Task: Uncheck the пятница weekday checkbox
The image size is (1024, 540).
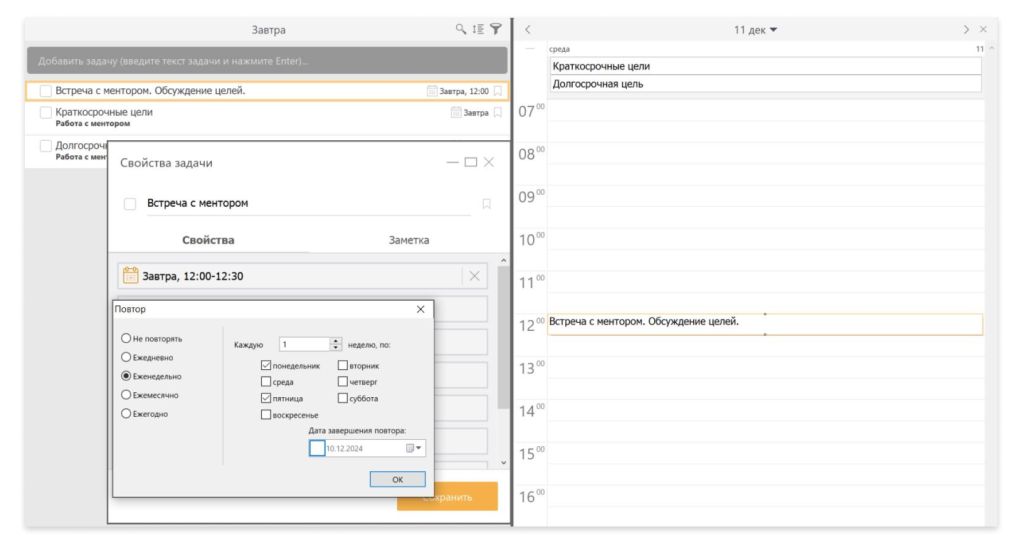Action: pyautogui.click(x=265, y=398)
